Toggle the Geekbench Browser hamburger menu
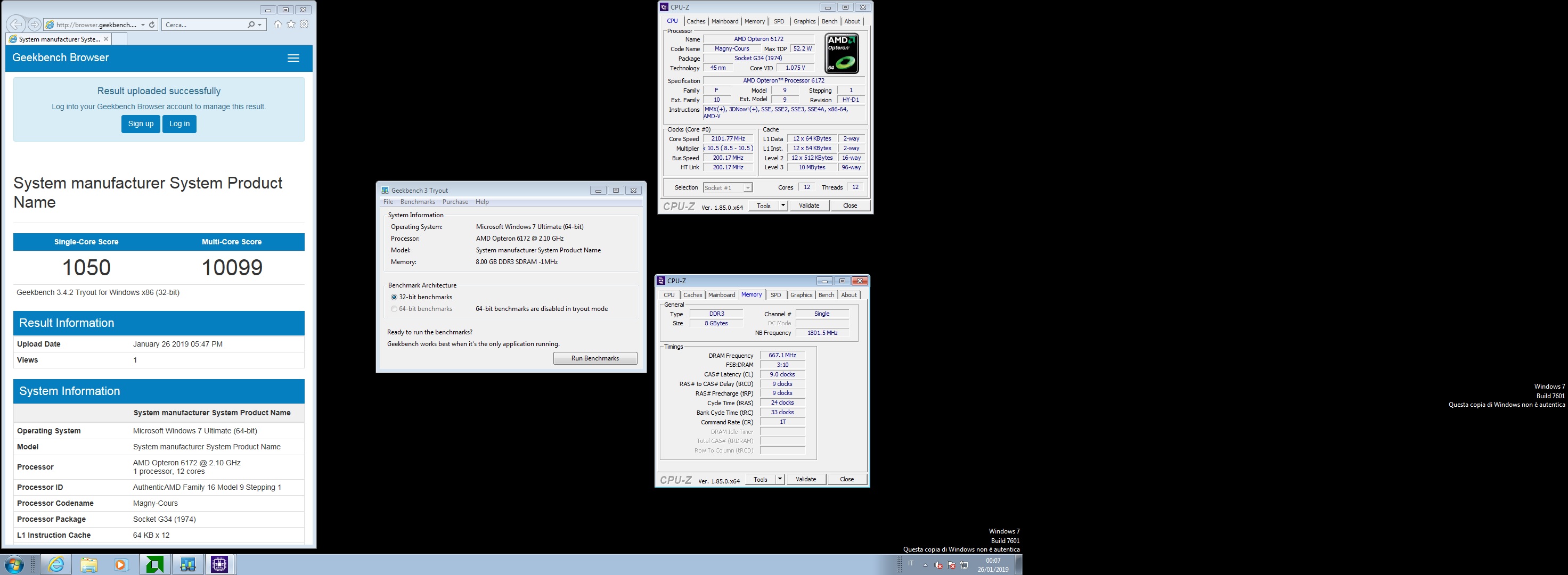The image size is (1568, 575). pyautogui.click(x=293, y=59)
